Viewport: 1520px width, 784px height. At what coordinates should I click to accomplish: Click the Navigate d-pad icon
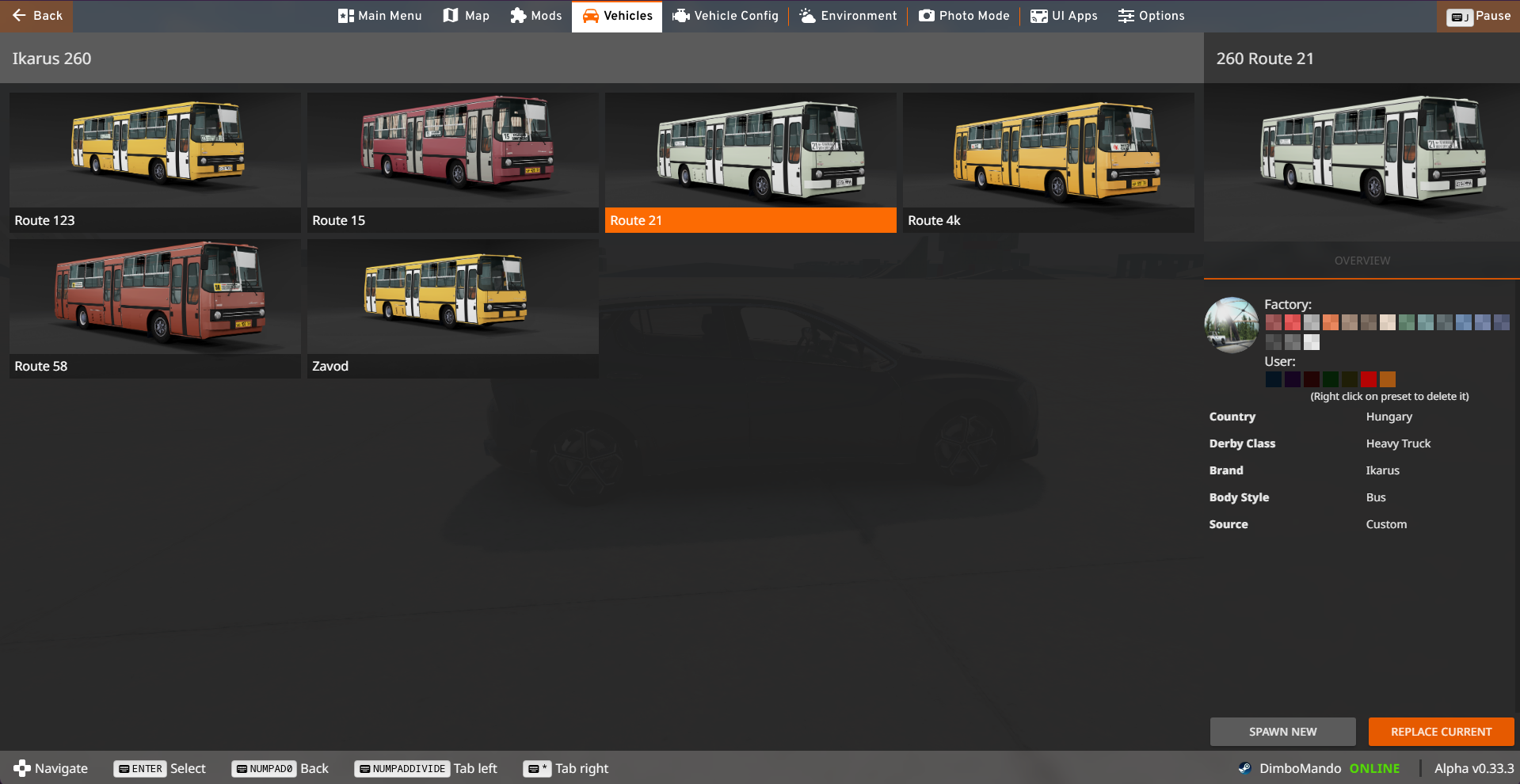click(22, 768)
